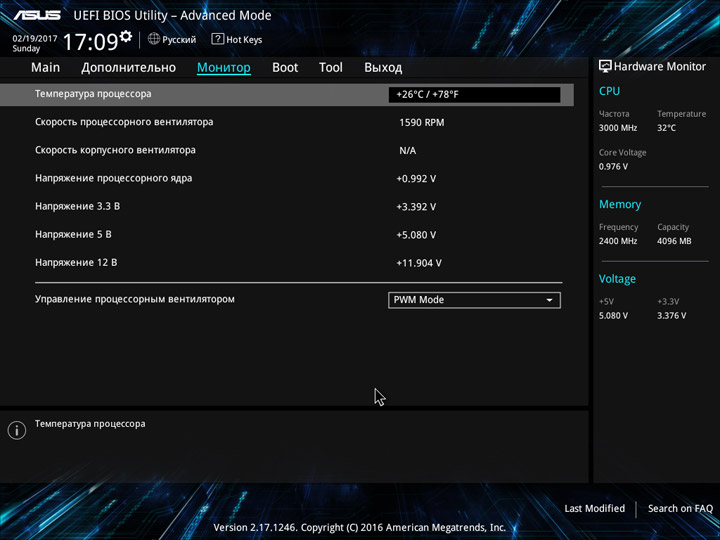
Task: Click the info circle icon
Action: point(17,430)
